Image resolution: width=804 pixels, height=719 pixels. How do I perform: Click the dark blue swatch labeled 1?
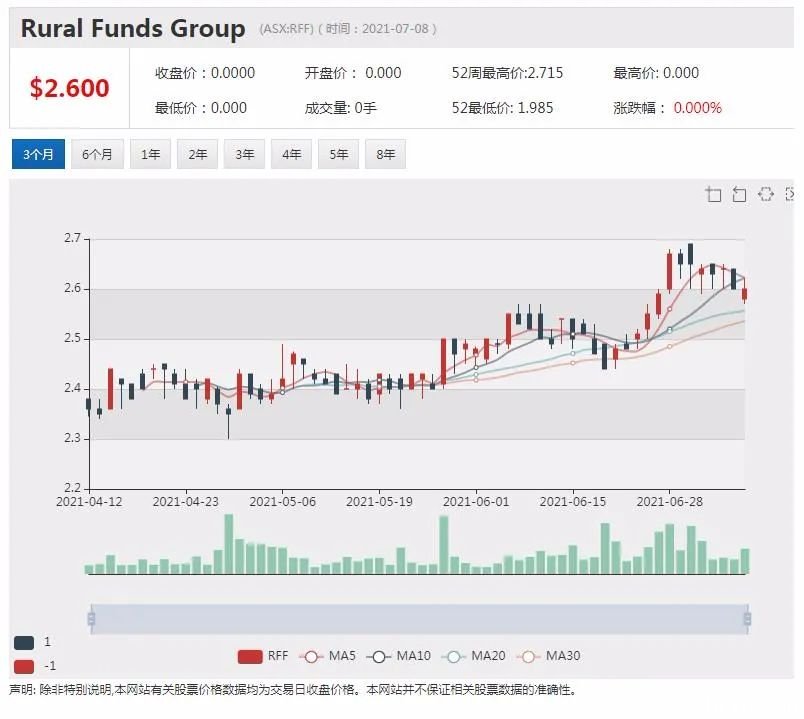tap(24, 642)
